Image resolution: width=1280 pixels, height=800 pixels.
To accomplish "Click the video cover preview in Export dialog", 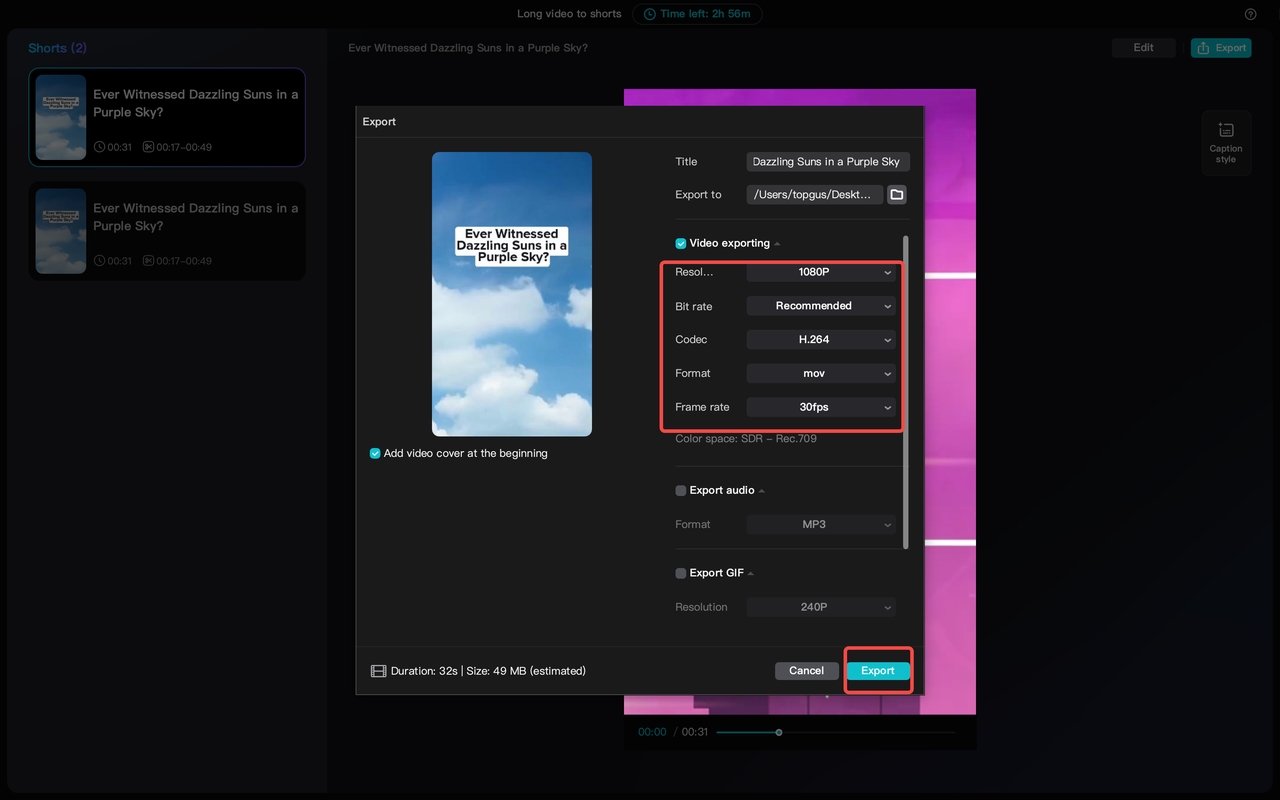I will click(512, 294).
